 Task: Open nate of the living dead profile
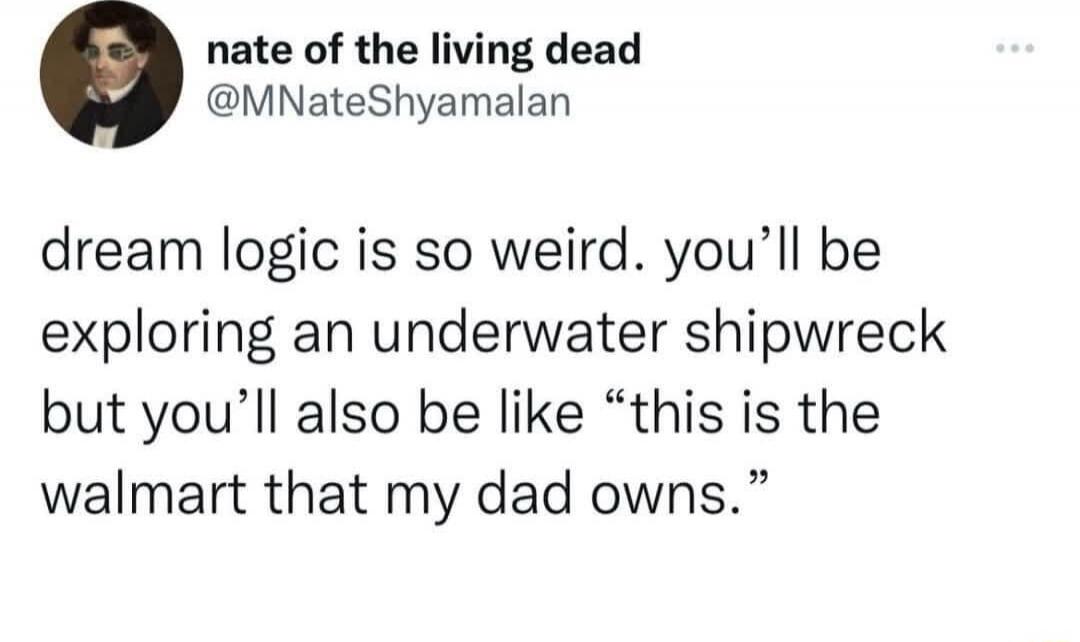pyautogui.click(x=424, y=52)
